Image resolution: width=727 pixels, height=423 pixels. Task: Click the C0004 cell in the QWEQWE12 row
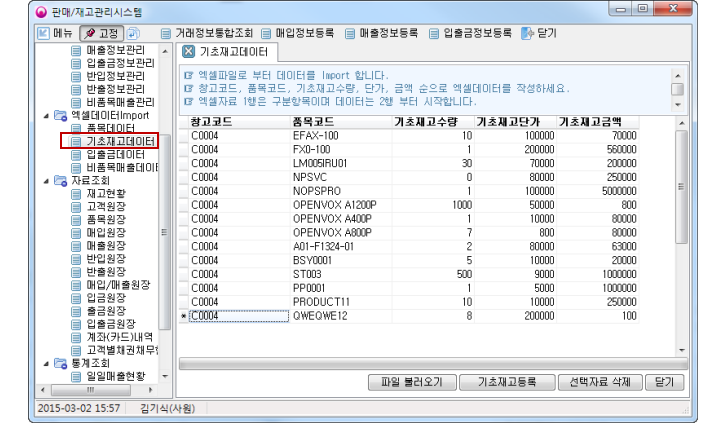pos(239,316)
